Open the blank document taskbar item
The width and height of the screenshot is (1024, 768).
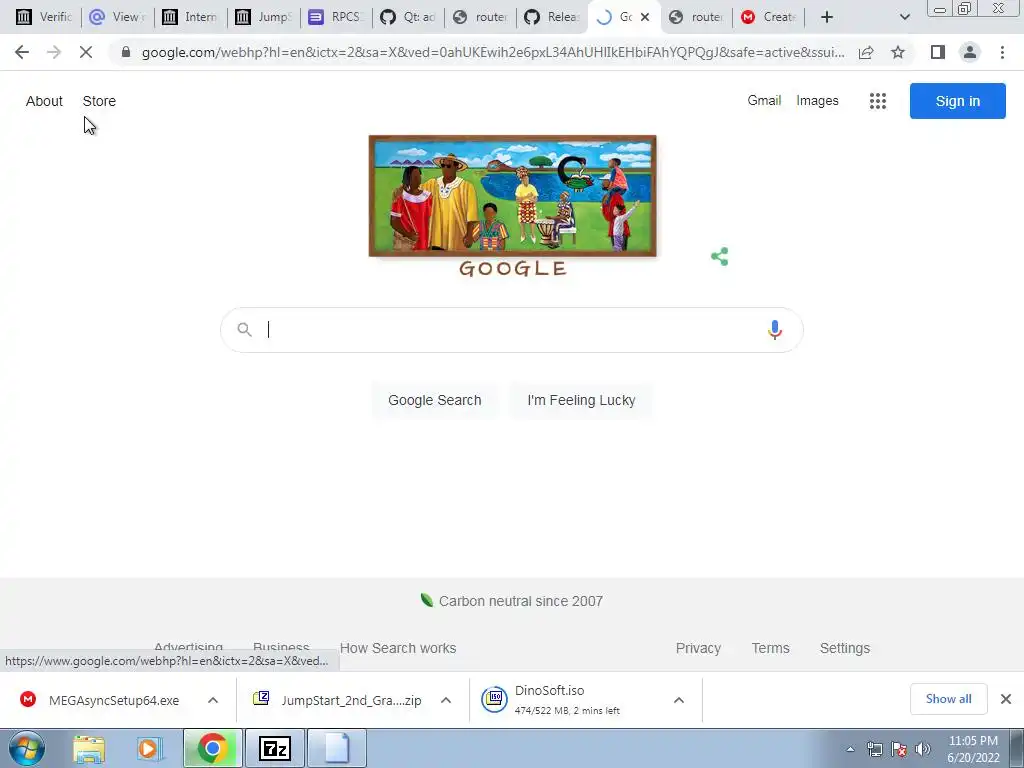[336, 748]
